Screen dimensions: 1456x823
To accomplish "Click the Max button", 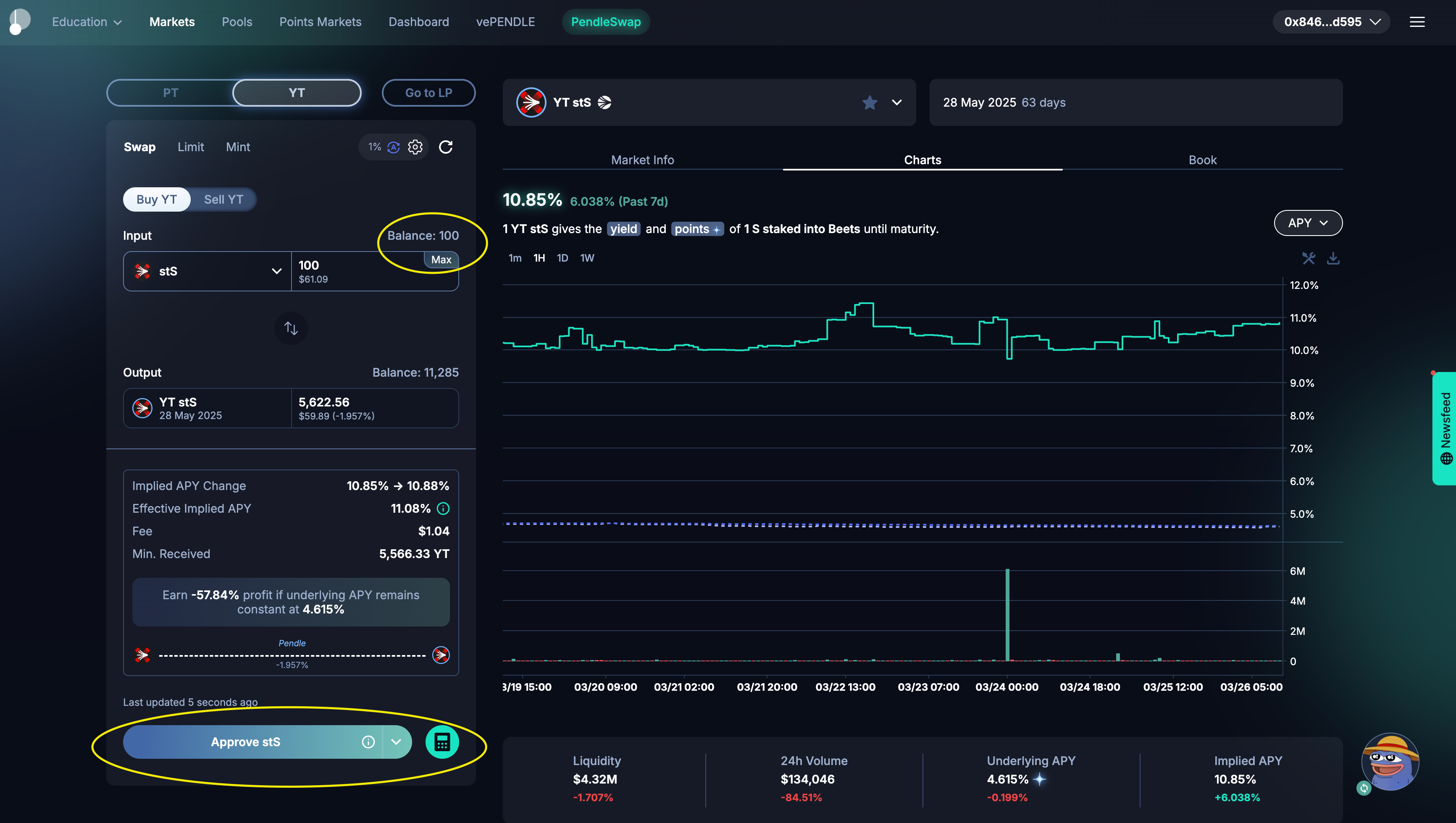I will click(x=441, y=259).
